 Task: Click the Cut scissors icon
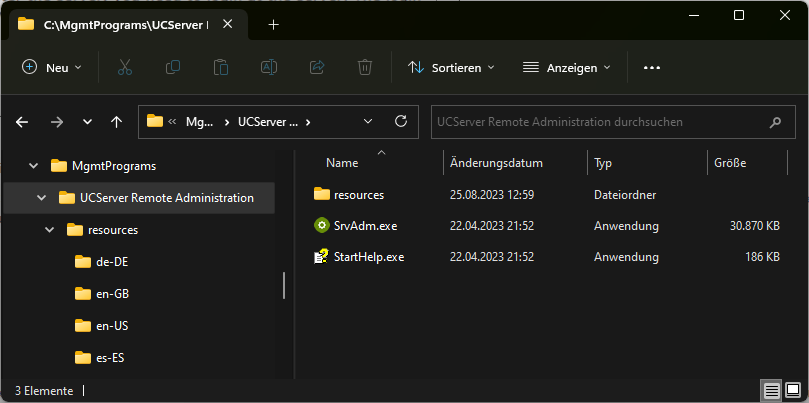[125, 68]
